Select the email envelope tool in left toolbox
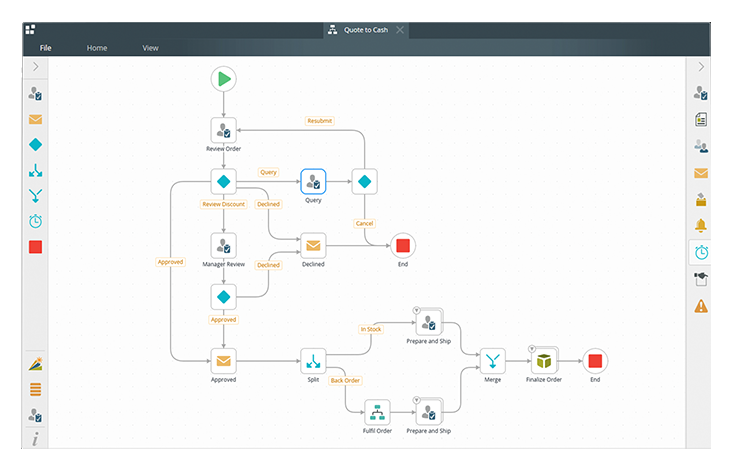The image size is (732, 471). tap(35, 120)
